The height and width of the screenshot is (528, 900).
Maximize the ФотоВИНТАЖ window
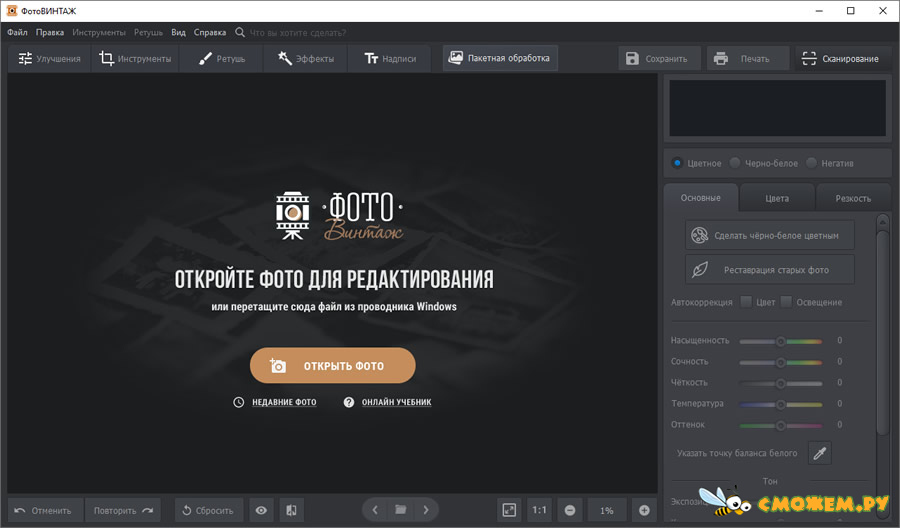click(851, 11)
